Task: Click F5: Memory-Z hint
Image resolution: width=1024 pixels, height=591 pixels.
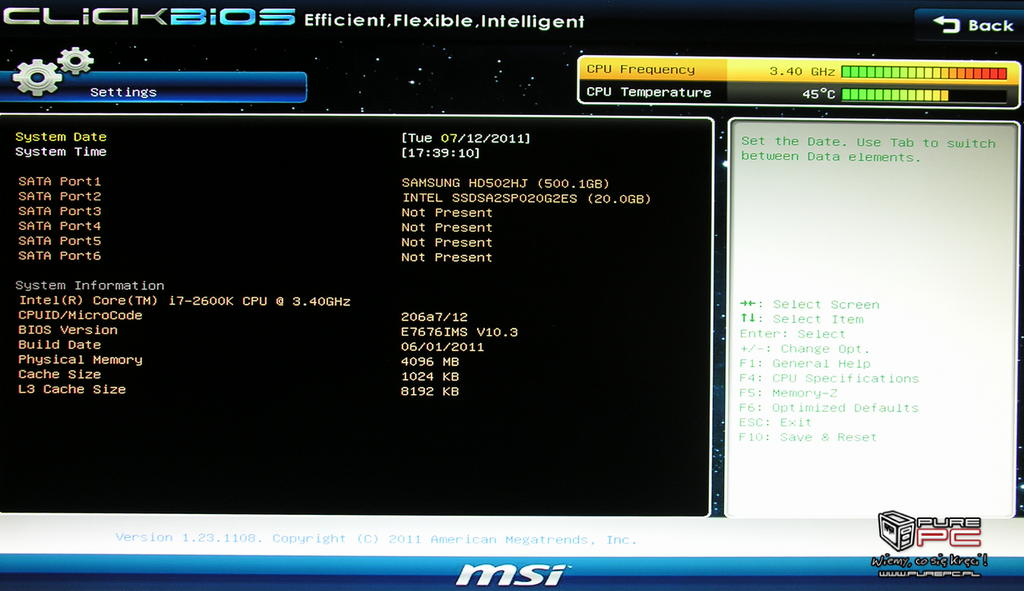Action: point(788,393)
